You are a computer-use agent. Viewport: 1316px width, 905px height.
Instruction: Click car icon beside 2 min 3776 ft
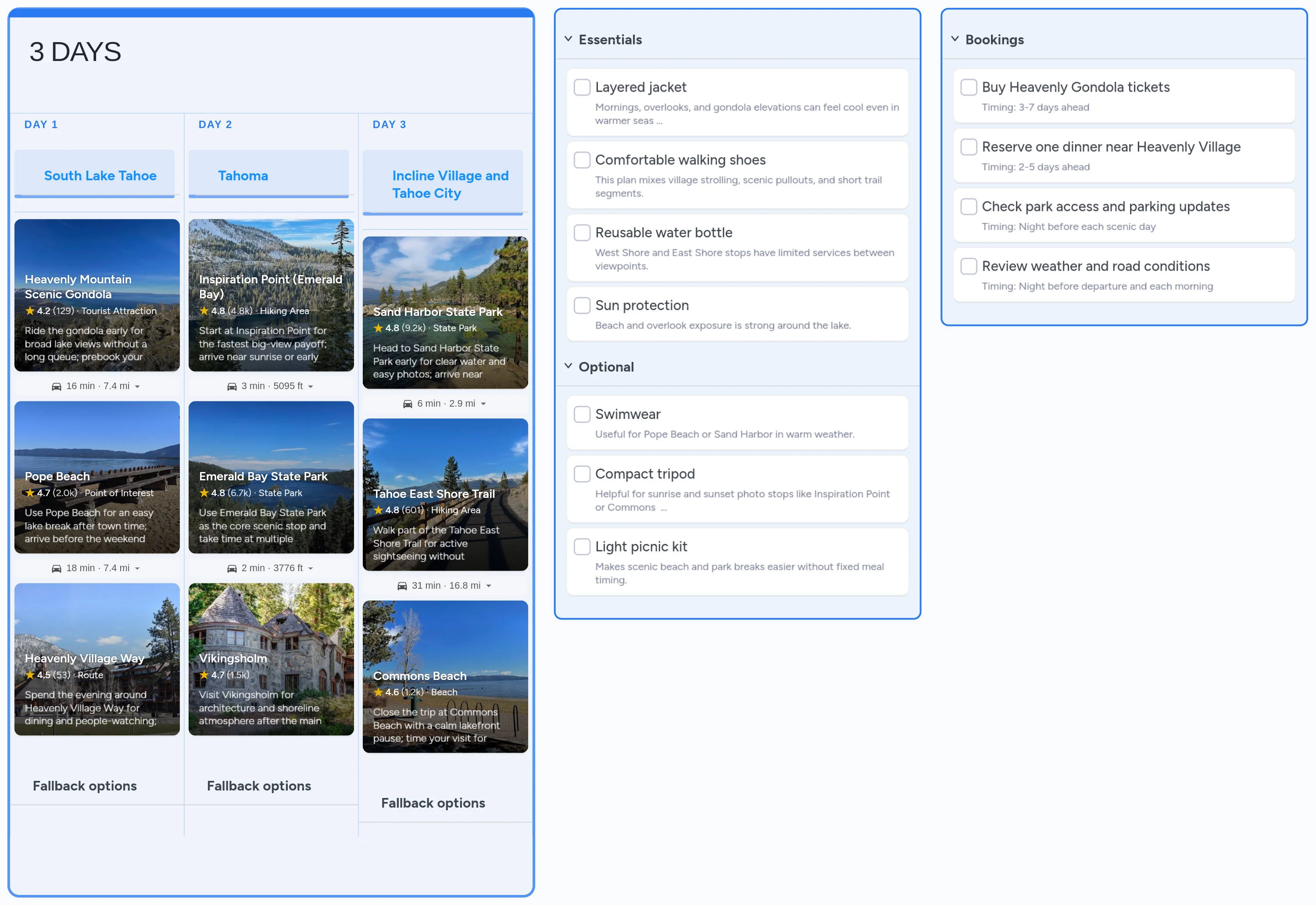(x=231, y=568)
